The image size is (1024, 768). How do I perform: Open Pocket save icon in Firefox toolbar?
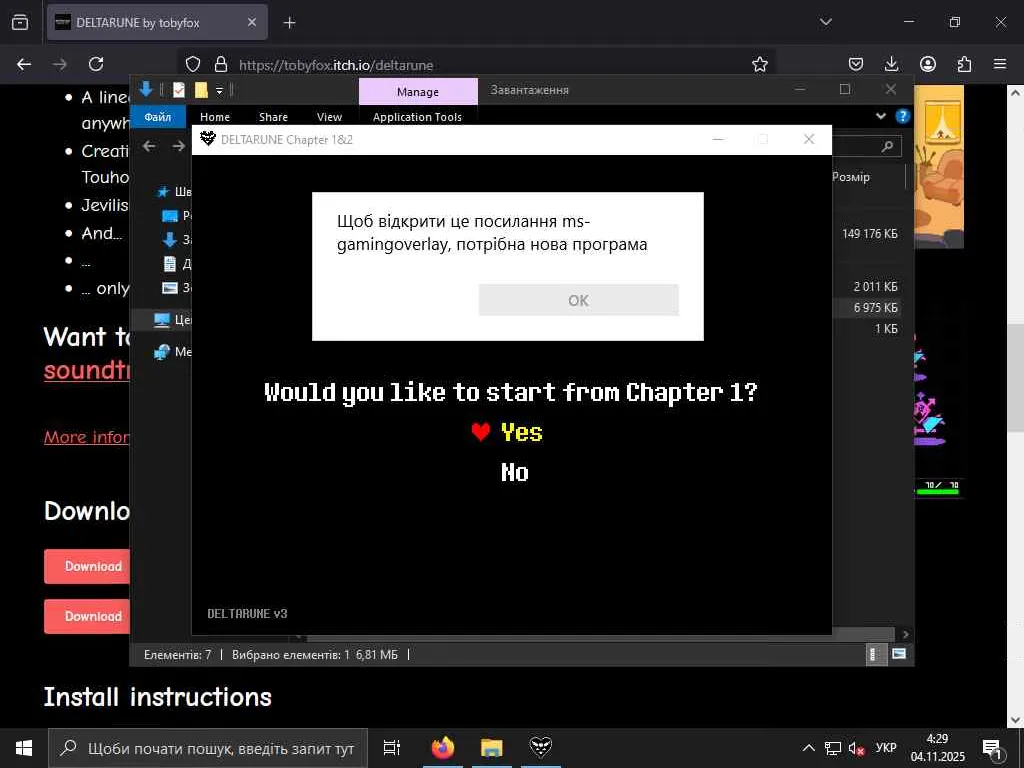pyautogui.click(x=856, y=64)
